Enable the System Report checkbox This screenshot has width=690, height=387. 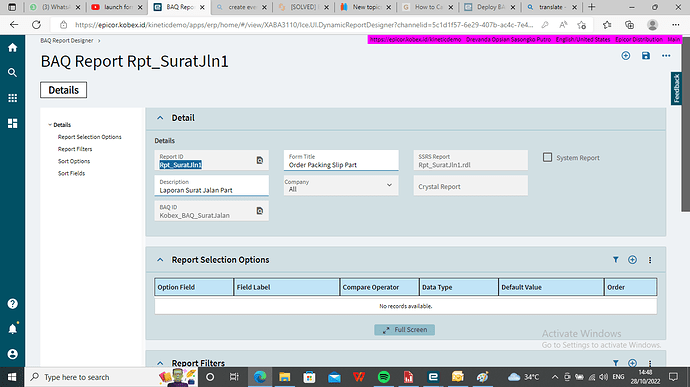(547, 157)
